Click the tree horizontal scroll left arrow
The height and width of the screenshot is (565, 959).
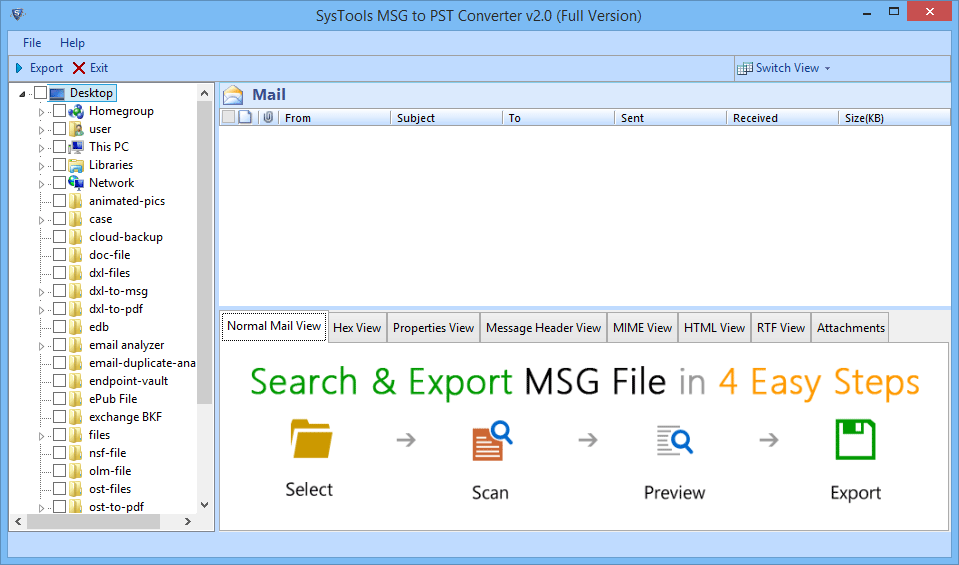click(x=18, y=522)
